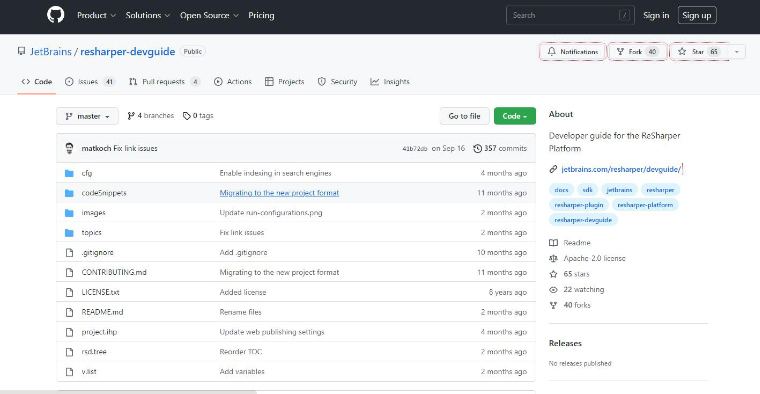The width and height of the screenshot is (760, 394).
Task: Click the star icon beside 65 stars
Action: click(553, 274)
